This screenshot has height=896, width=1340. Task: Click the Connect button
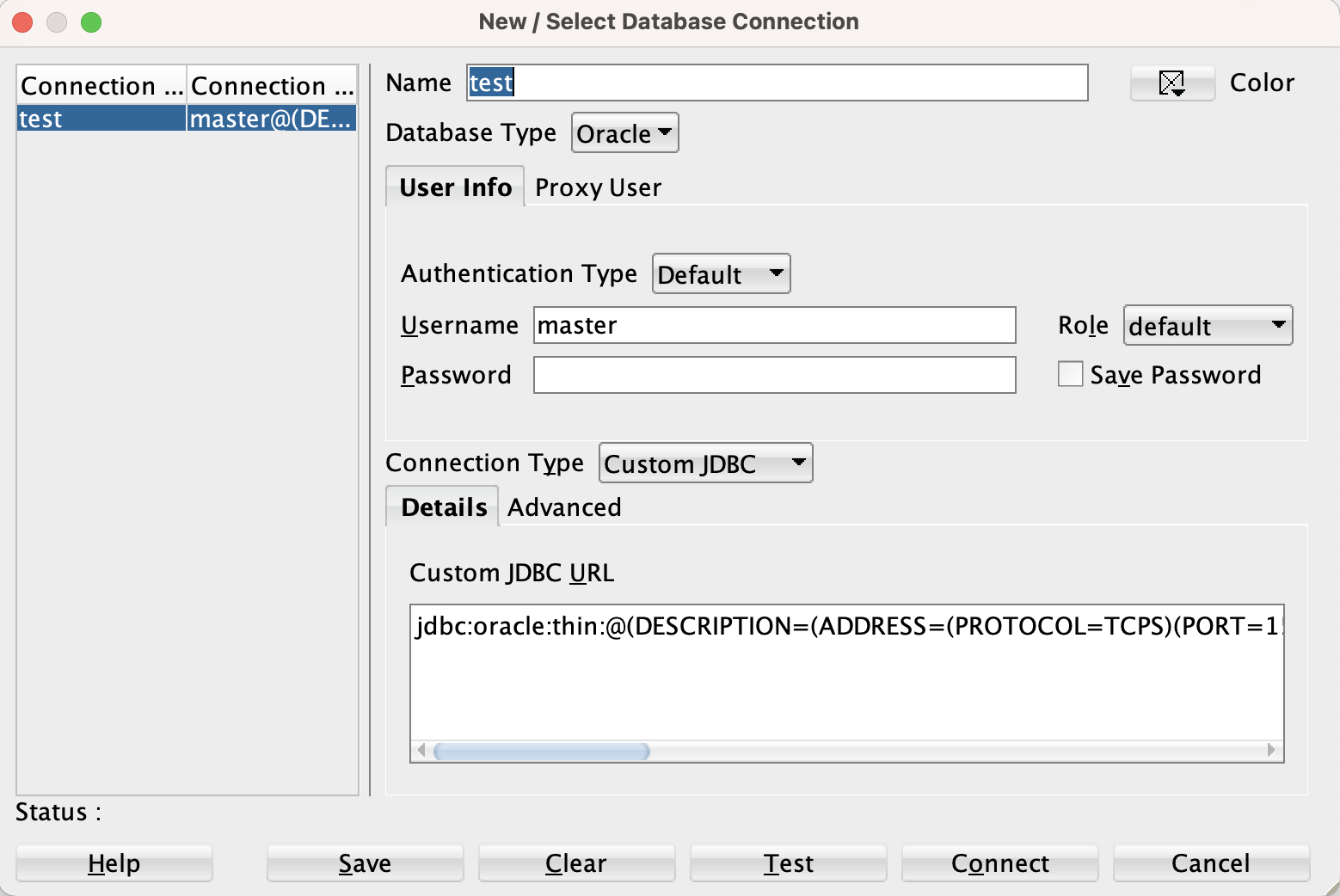click(x=999, y=862)
